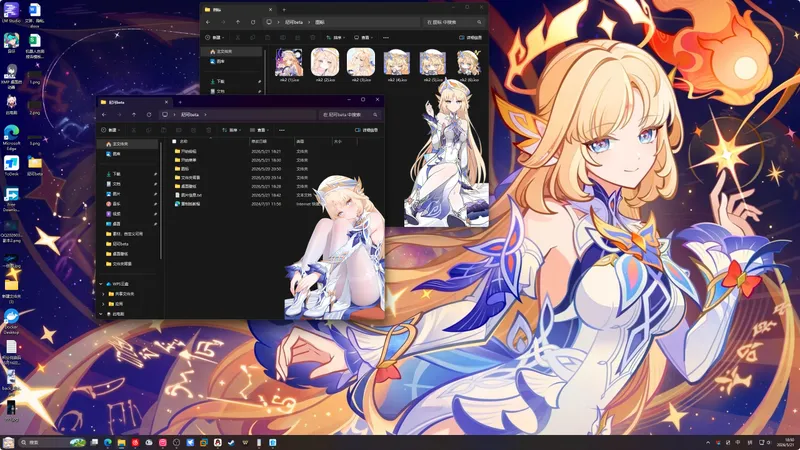The width and height of the screenshot is (800, 450).
Task: Open Downloads in front Explorer sidebar
Action: 116,174
